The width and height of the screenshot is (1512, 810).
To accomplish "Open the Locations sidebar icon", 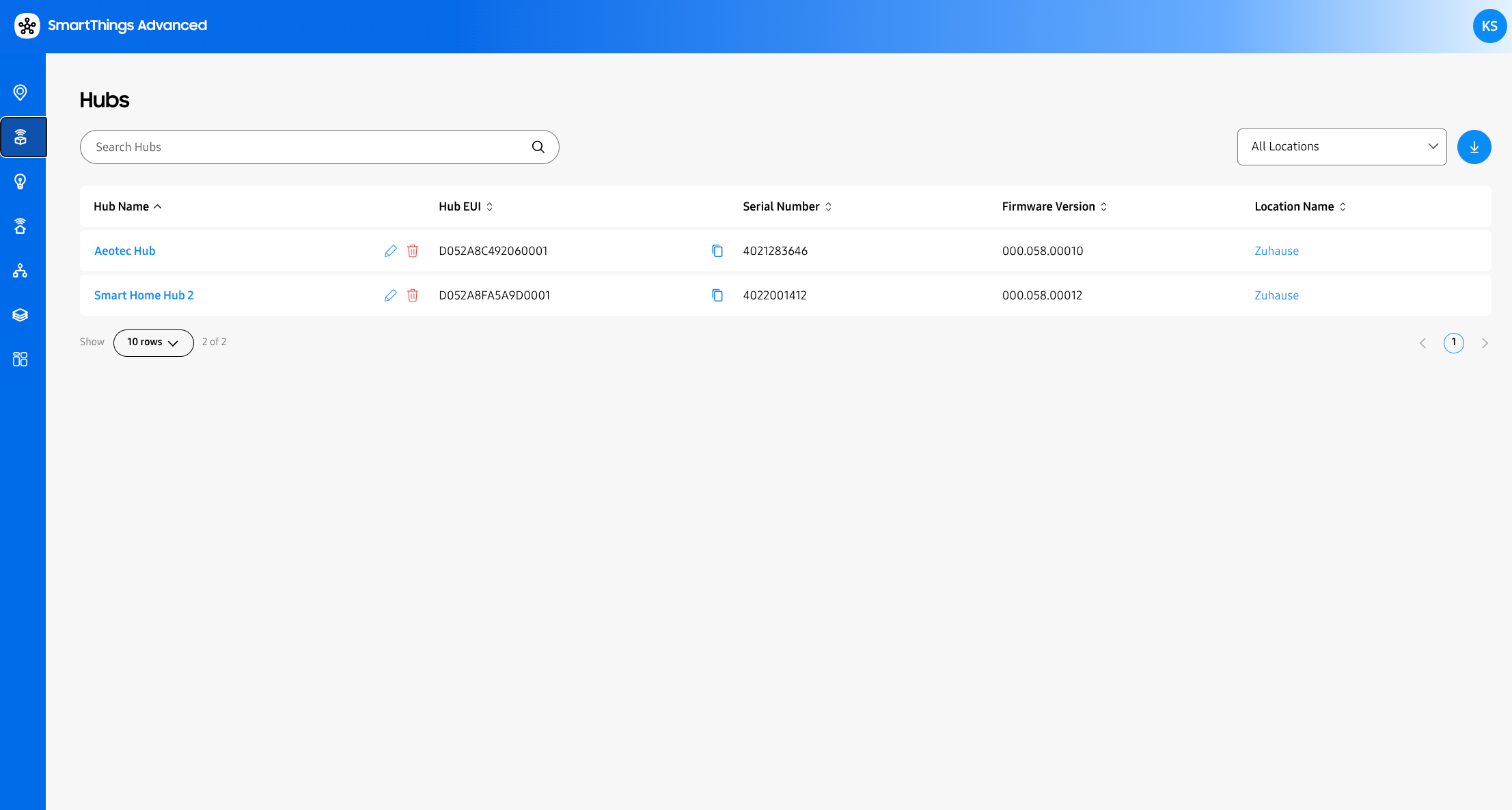I will click(20, 92).
